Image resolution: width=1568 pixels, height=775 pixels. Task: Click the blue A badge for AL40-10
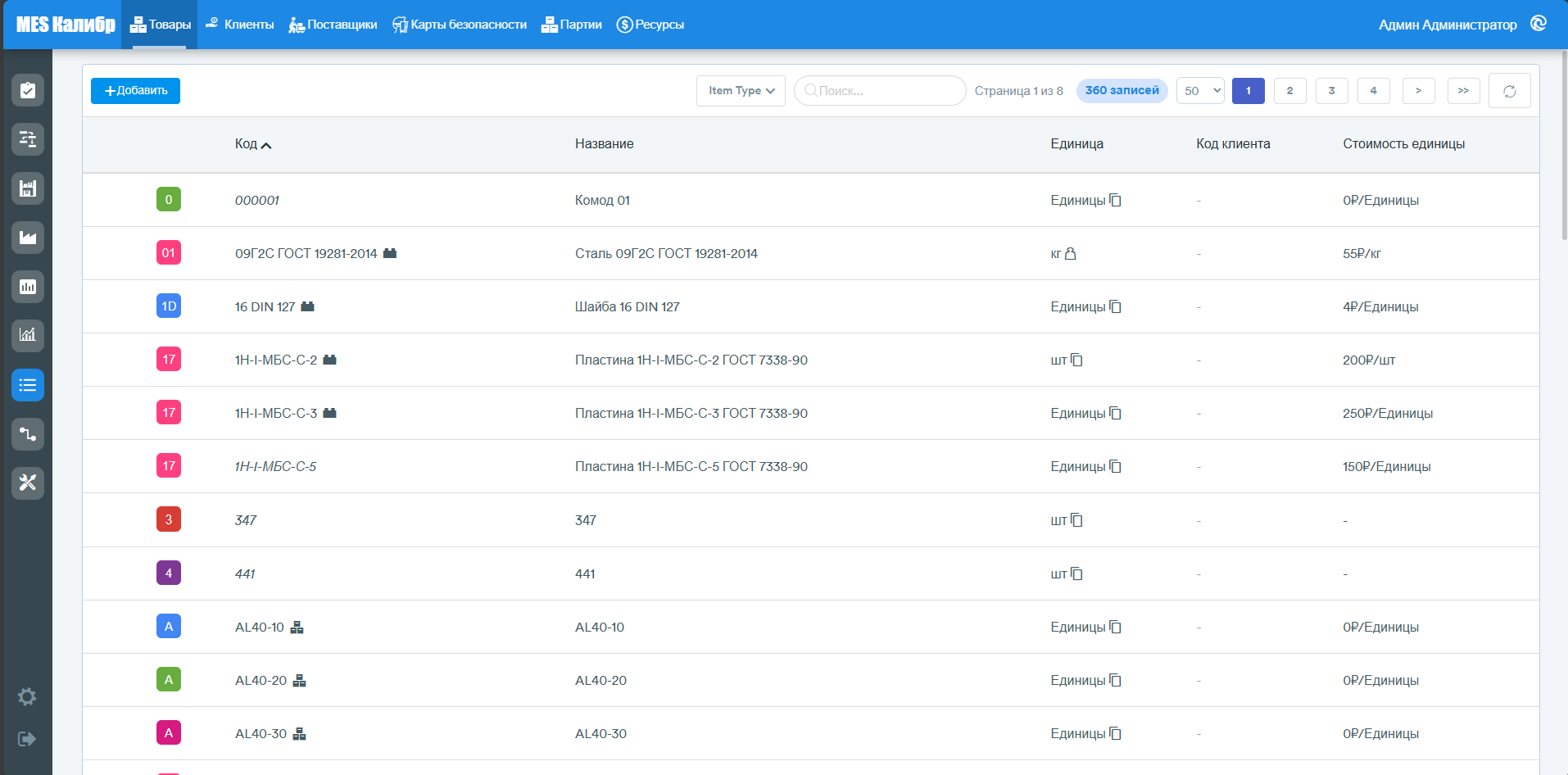169,626
